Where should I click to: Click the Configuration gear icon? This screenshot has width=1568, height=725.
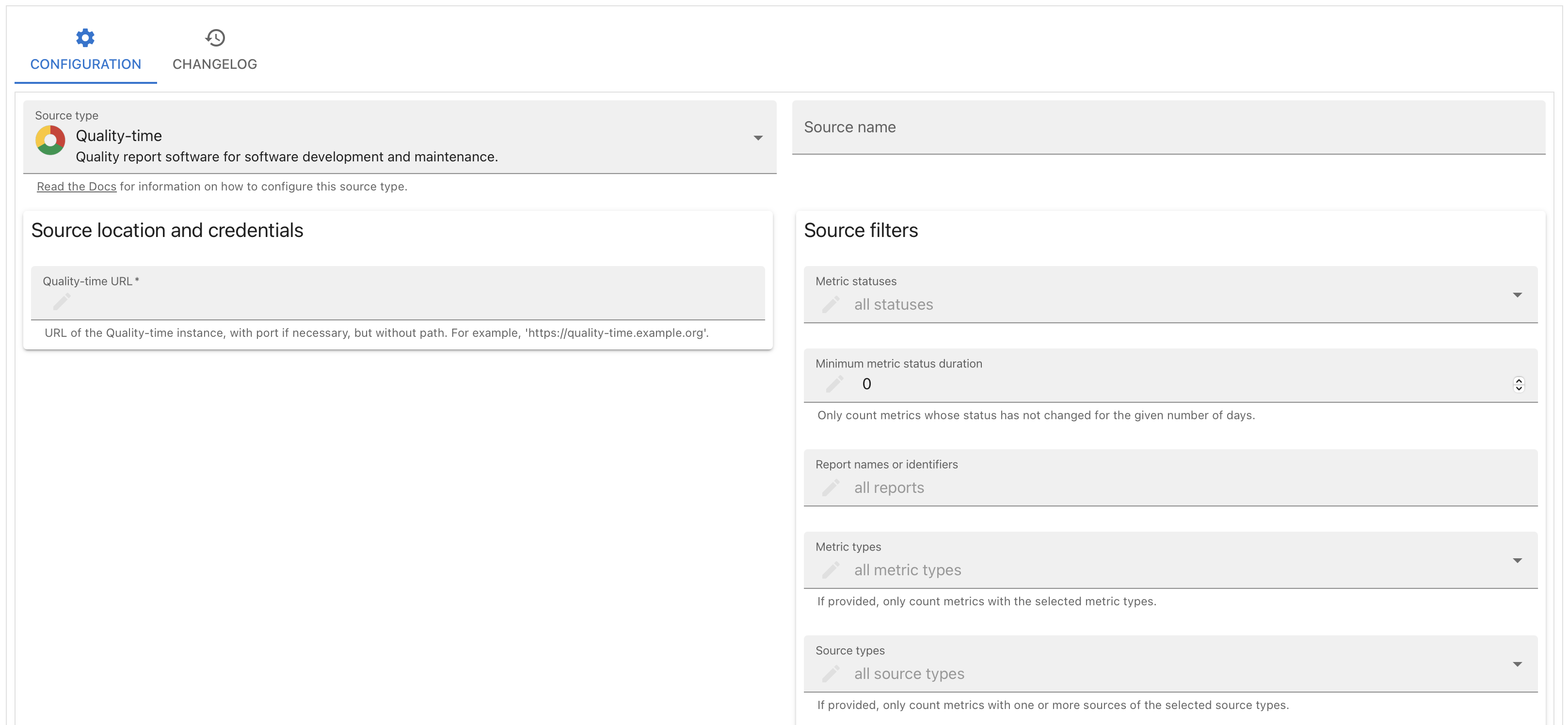coord(85,38)
